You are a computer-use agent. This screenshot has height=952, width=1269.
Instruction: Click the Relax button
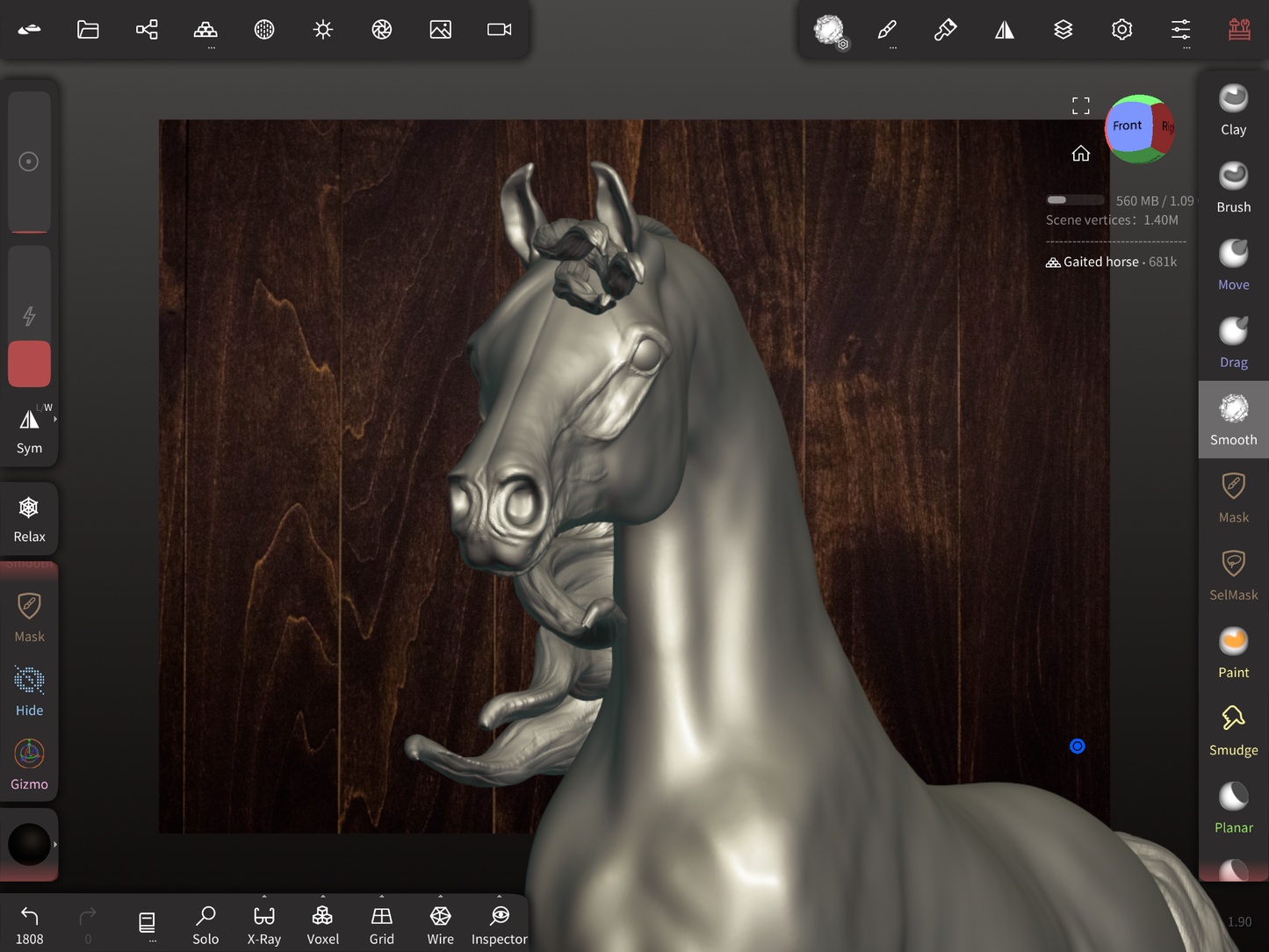[29, 518]
